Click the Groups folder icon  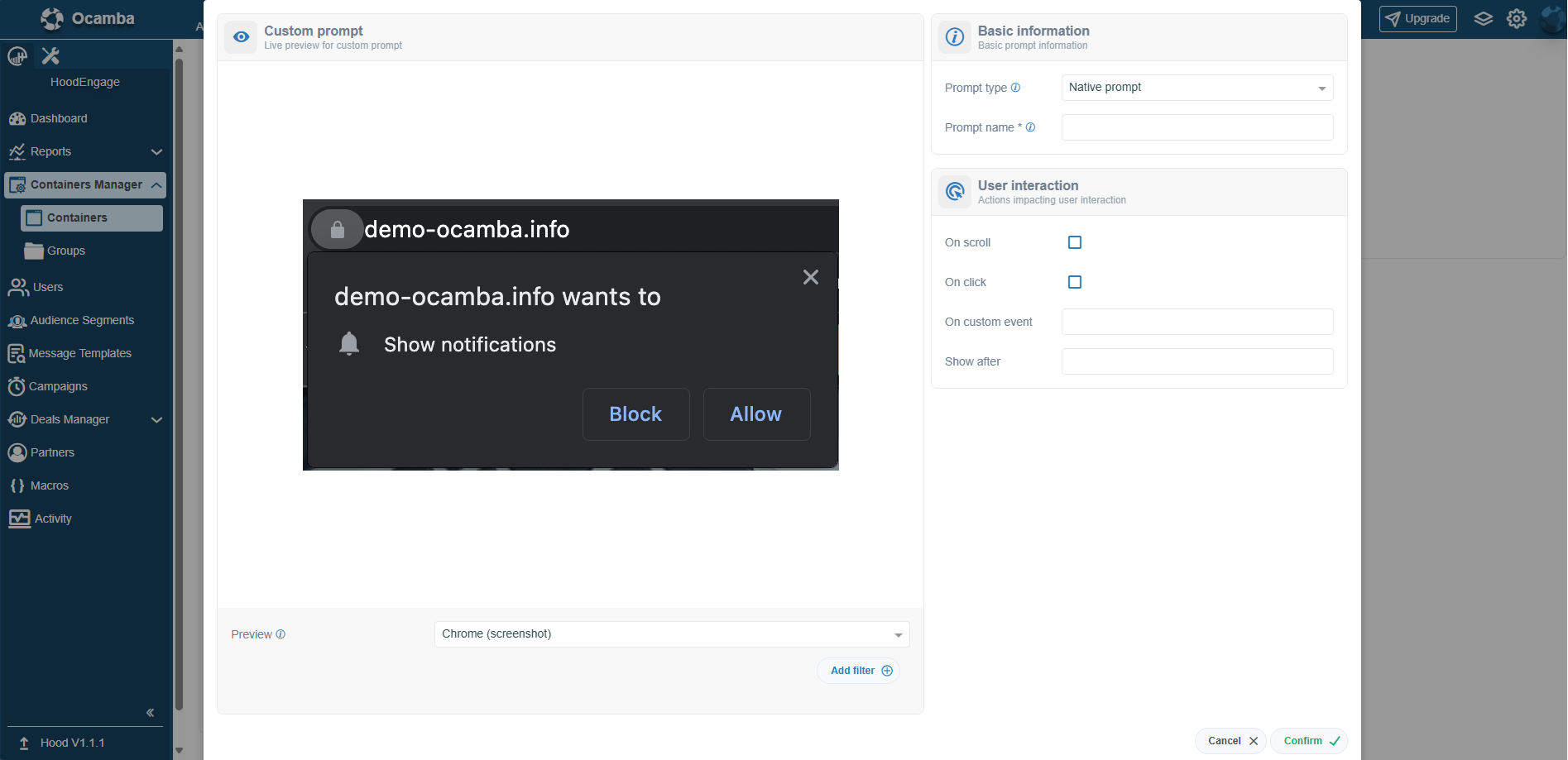point(34,251)
